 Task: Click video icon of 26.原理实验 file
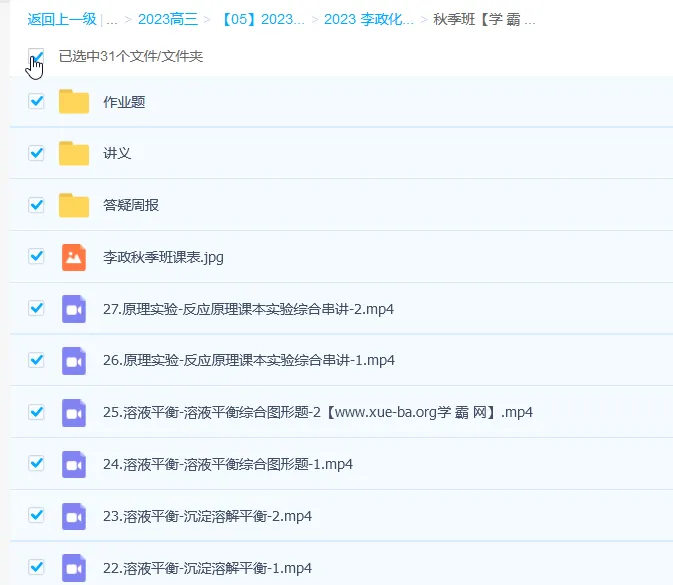pos(74,360)
